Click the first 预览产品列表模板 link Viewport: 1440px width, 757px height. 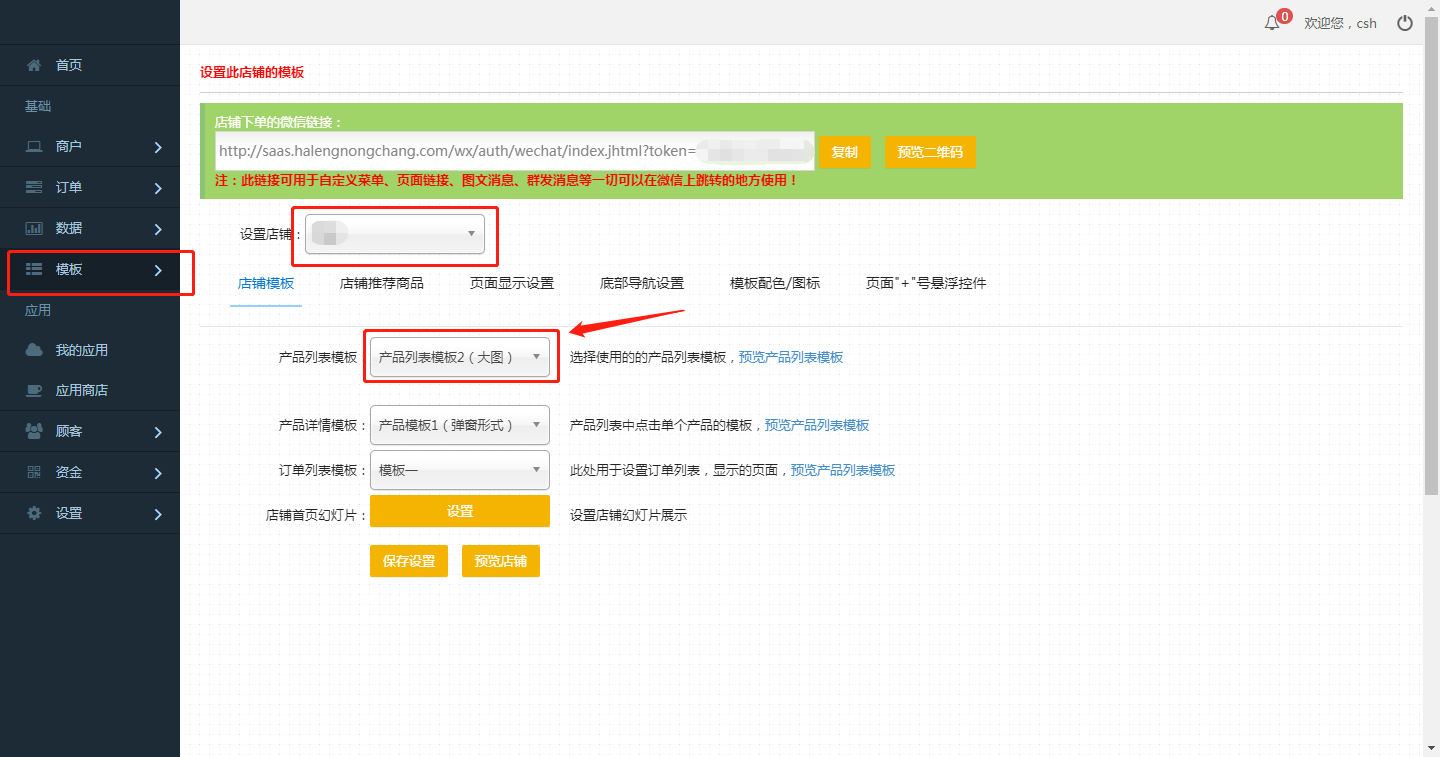pos(791,357)
